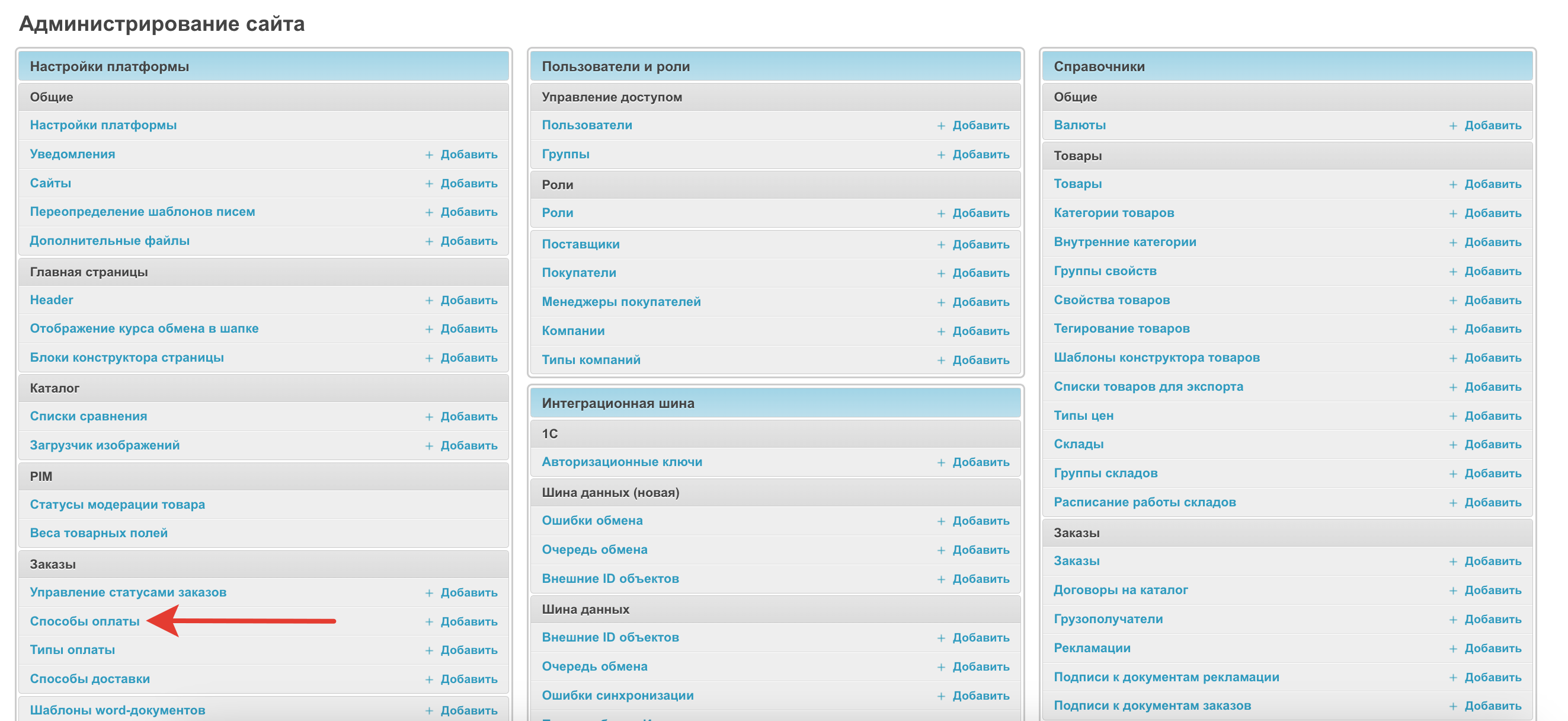1568x721 pixels.
Task: Click Добавить for Типы цен
Action: [1493, 416]
